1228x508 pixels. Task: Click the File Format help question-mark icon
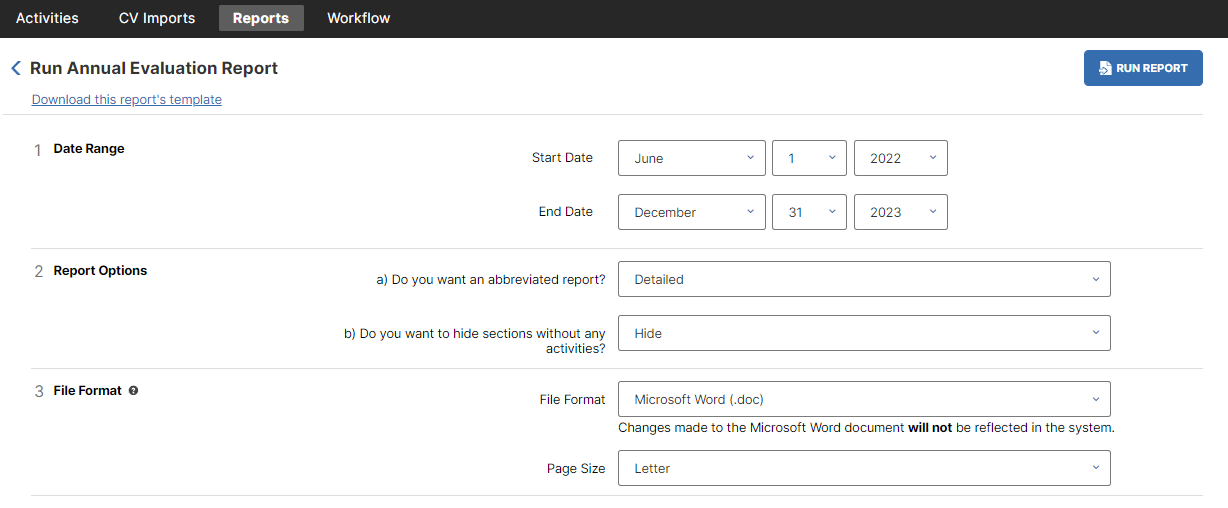(x=133, y=391)
